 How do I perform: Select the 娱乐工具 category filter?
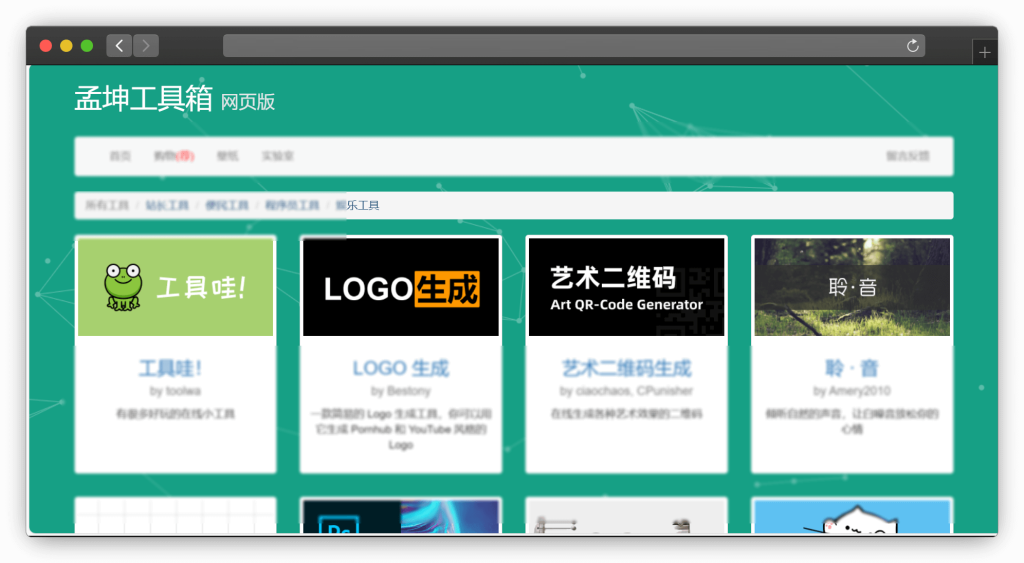point(357,205)
